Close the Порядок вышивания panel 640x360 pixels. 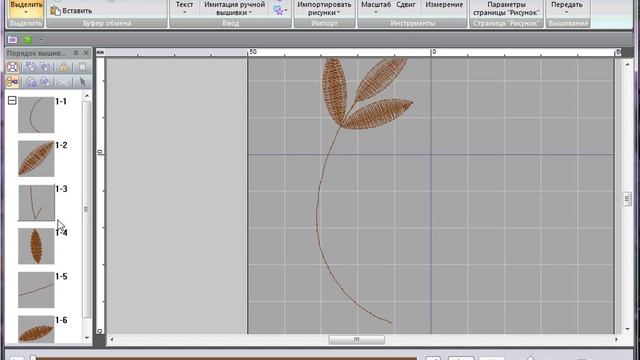[86, 53]
